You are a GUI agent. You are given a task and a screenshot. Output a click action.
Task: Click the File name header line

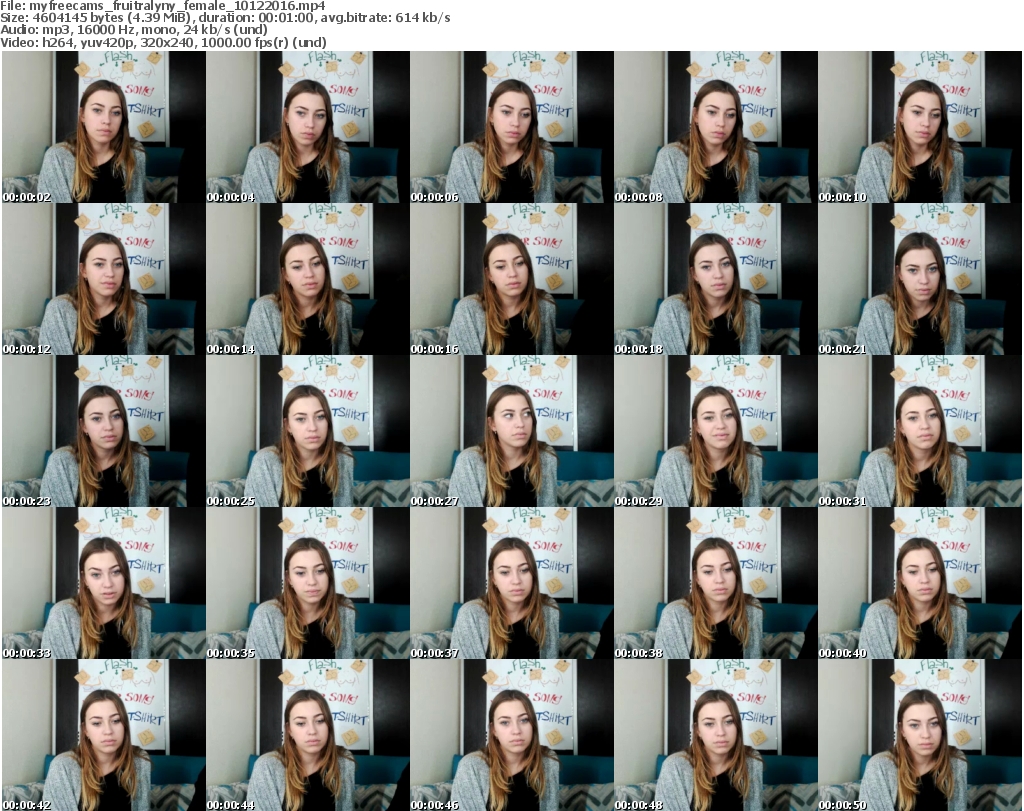click(163, 6)
